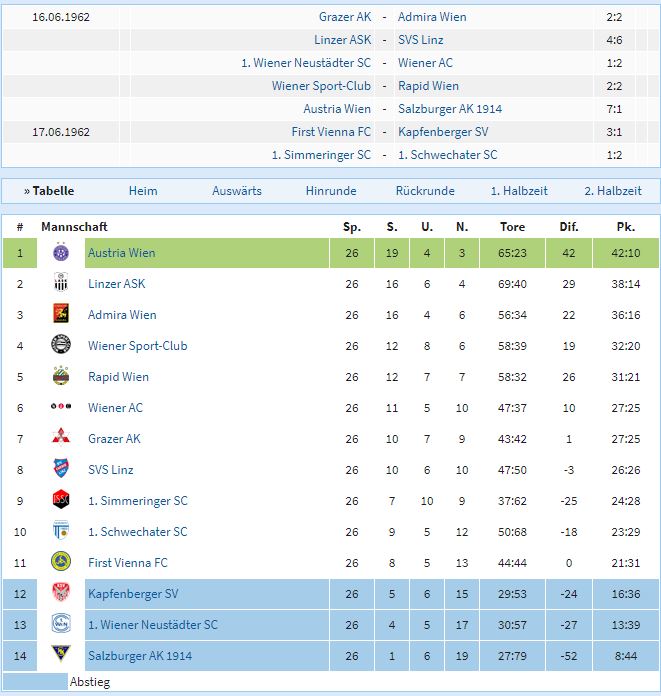661x696 pixels.
Task: Open the 7:1 Austria Wien result
Action: (614, 109)
